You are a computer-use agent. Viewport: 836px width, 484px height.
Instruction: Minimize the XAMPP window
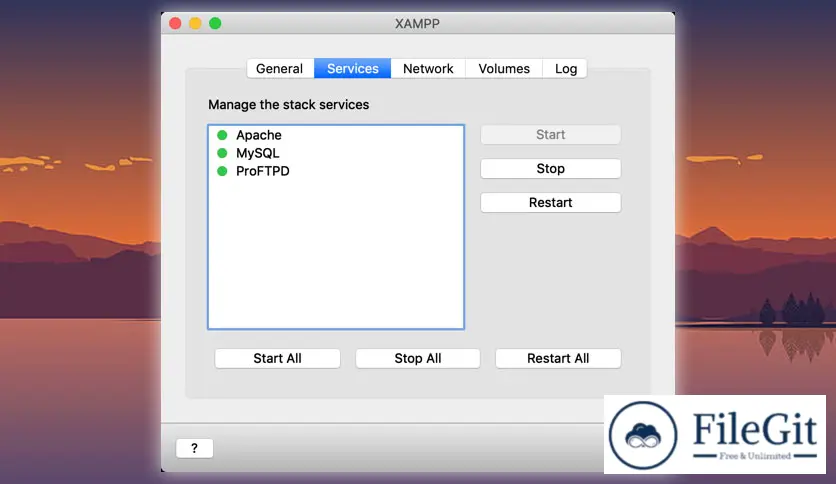(x=195, y=23)
